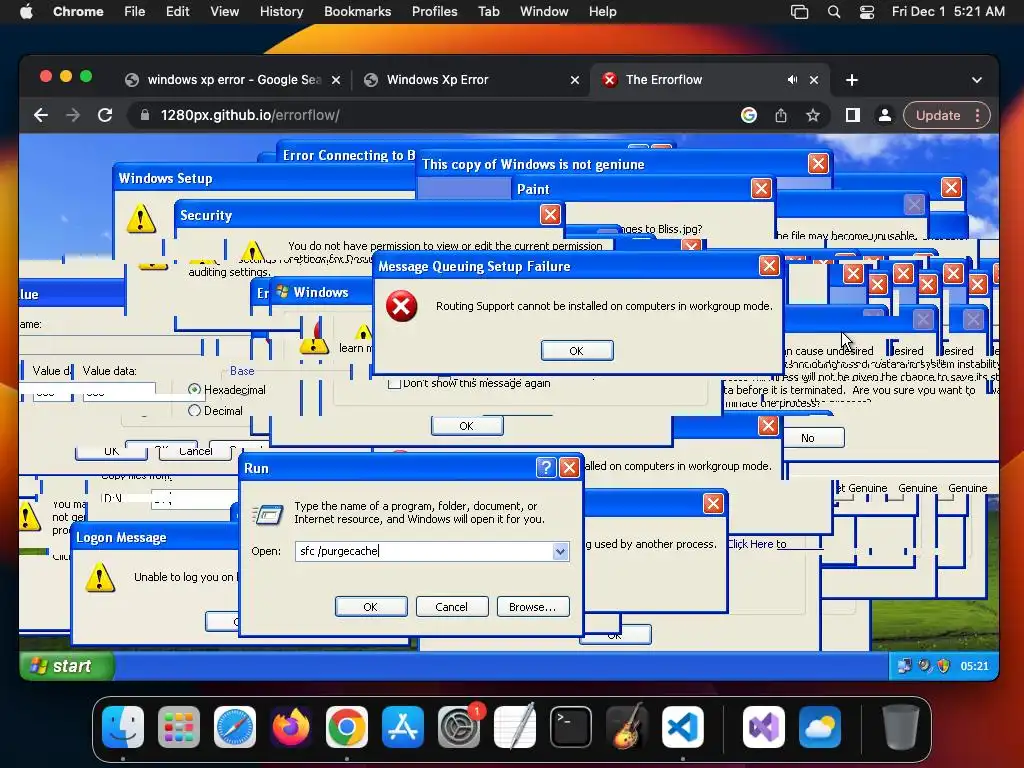Open the File menu

click(x=135, y=11)
